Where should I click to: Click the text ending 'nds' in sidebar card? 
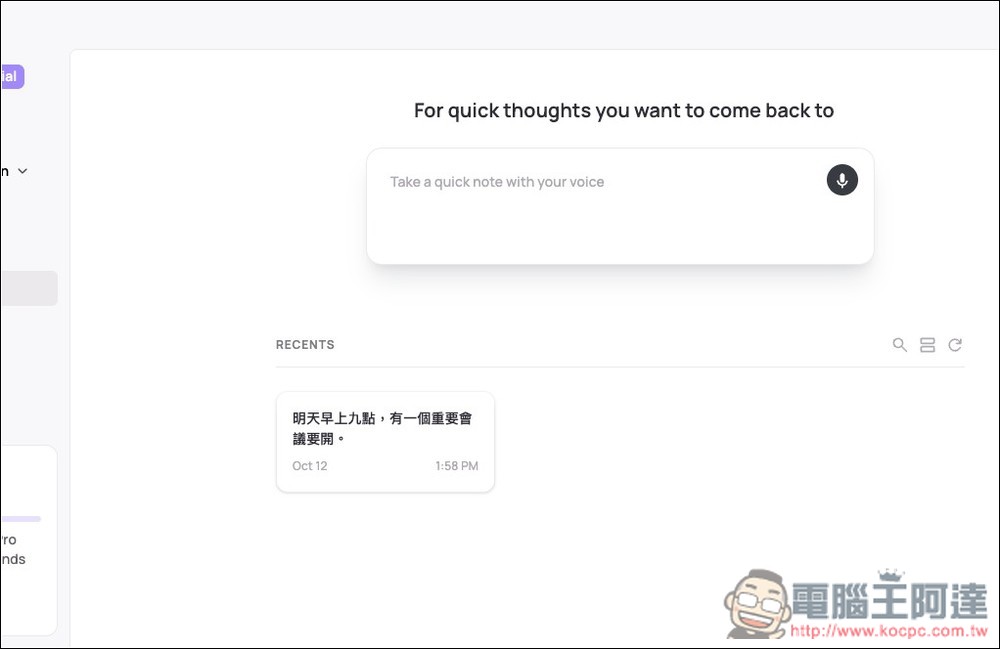(12, 559)
